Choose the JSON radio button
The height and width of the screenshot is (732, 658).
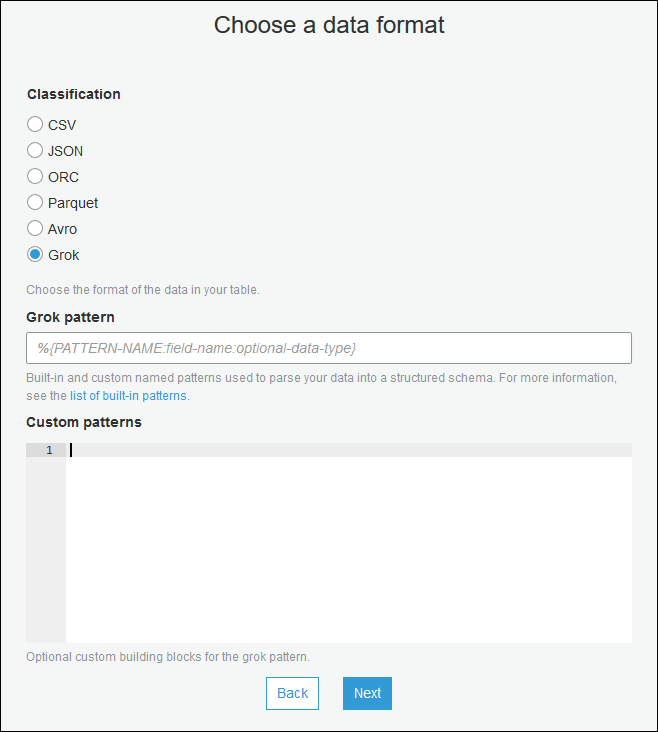pos(35,151)
